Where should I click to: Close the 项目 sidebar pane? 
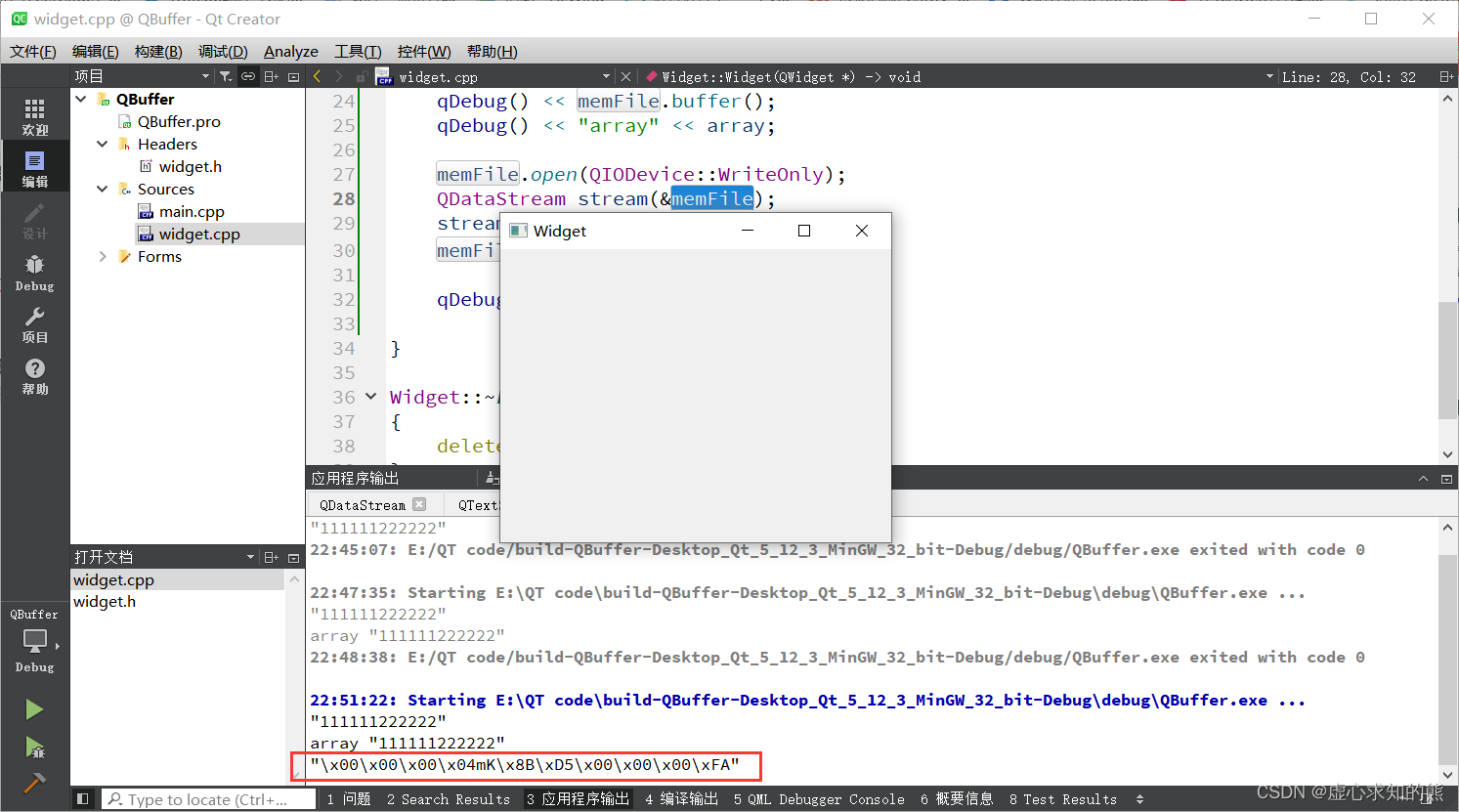tap(294, 76)
